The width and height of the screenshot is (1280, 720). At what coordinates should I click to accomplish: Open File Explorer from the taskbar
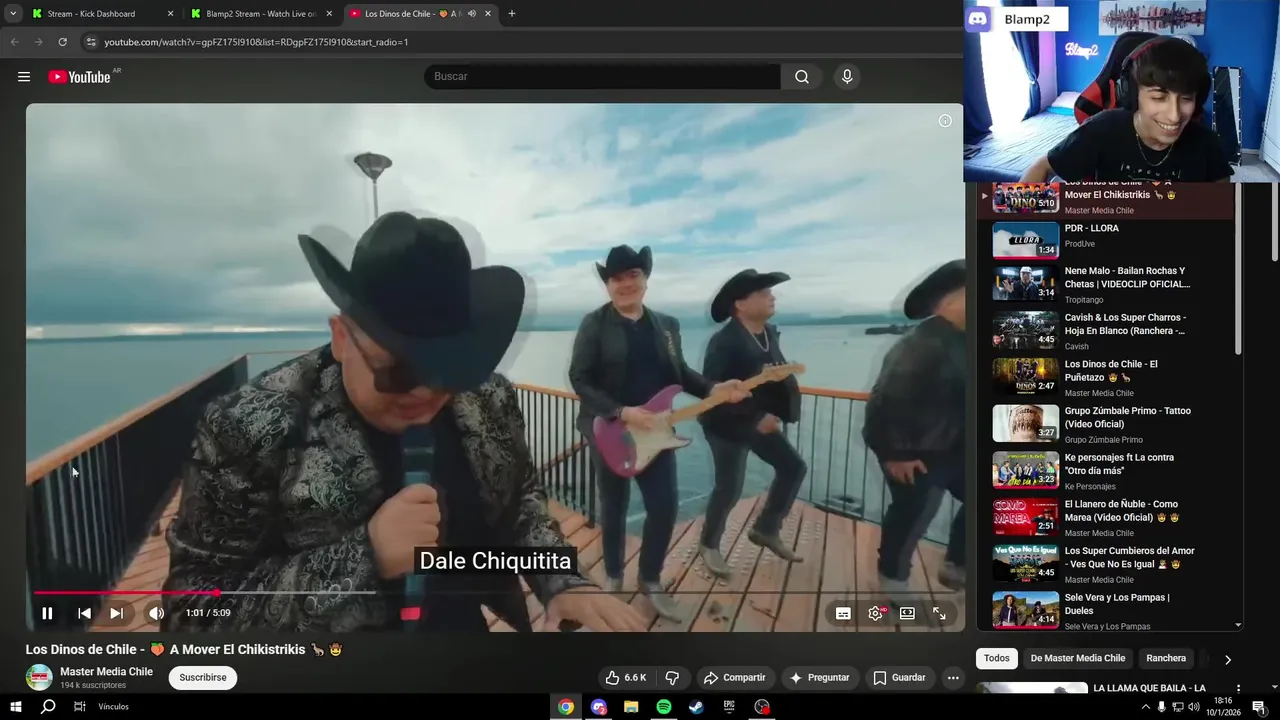click(x=631, y=707)
